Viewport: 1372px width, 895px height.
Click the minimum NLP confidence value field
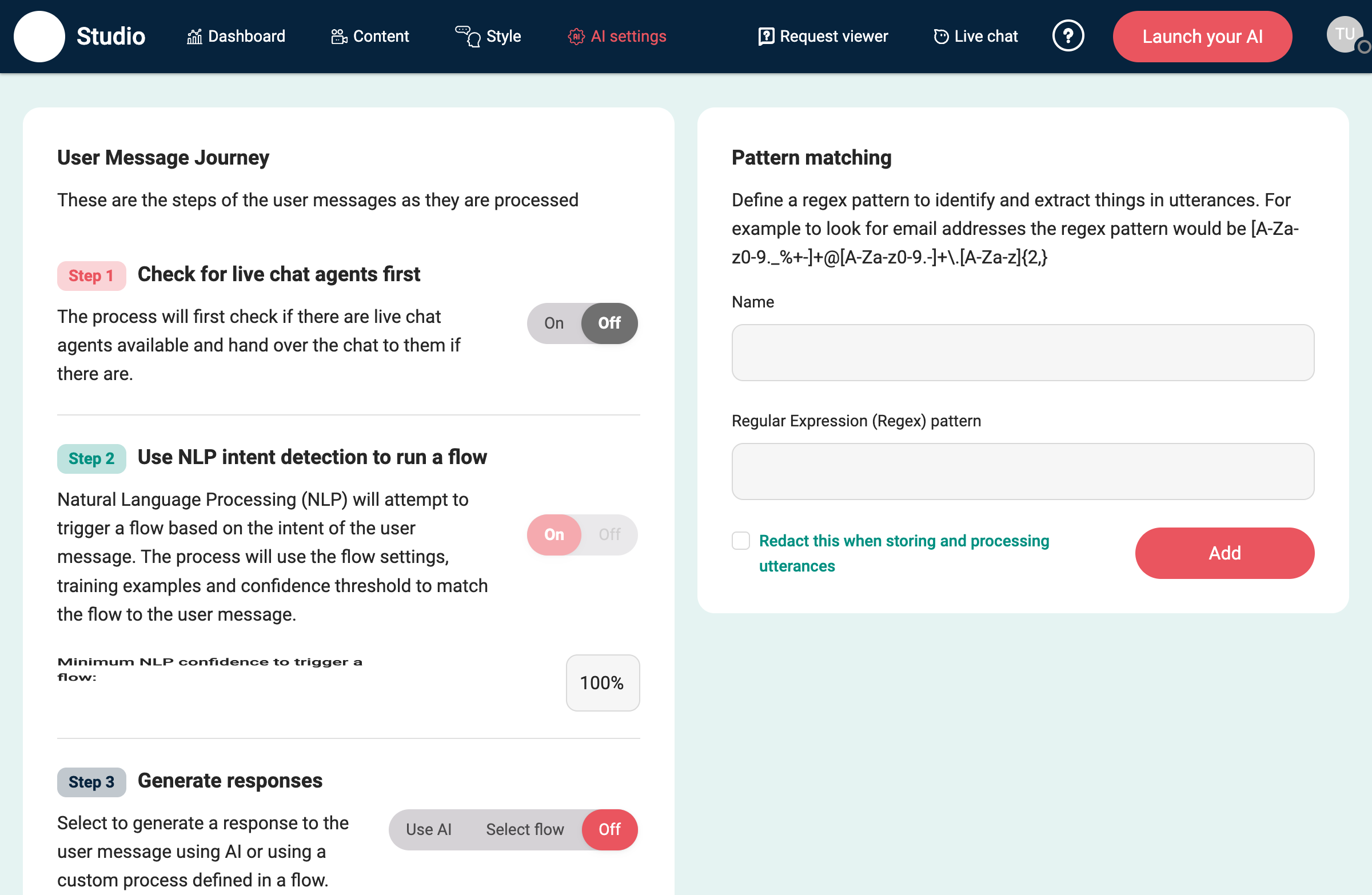603,683
